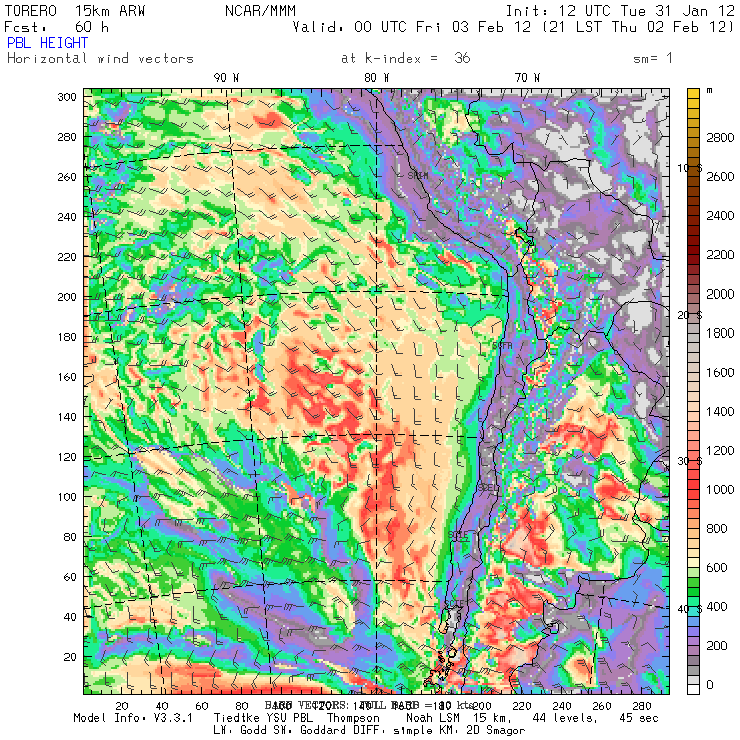Image resolution: width=740 pixels, height=740 pixels.
Task: Click the horizontal axis label '240'
Action: [562, 706]
